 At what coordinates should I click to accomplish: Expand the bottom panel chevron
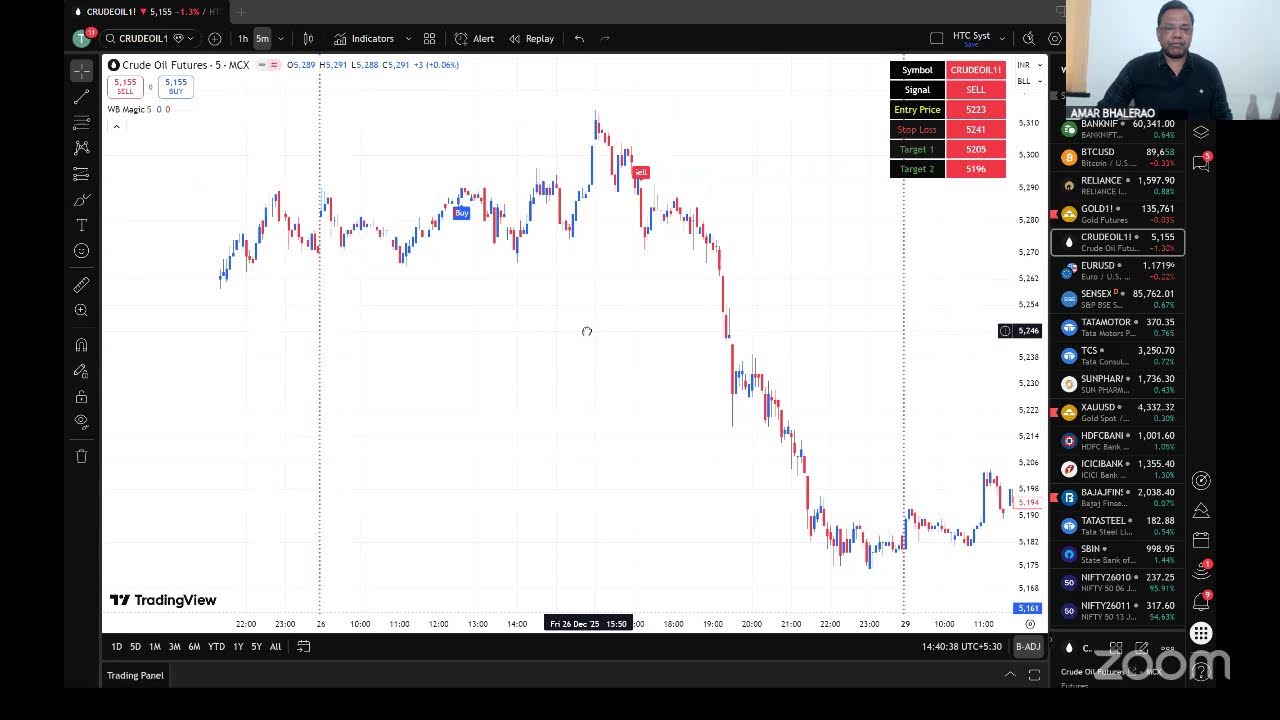[1010, 675]
